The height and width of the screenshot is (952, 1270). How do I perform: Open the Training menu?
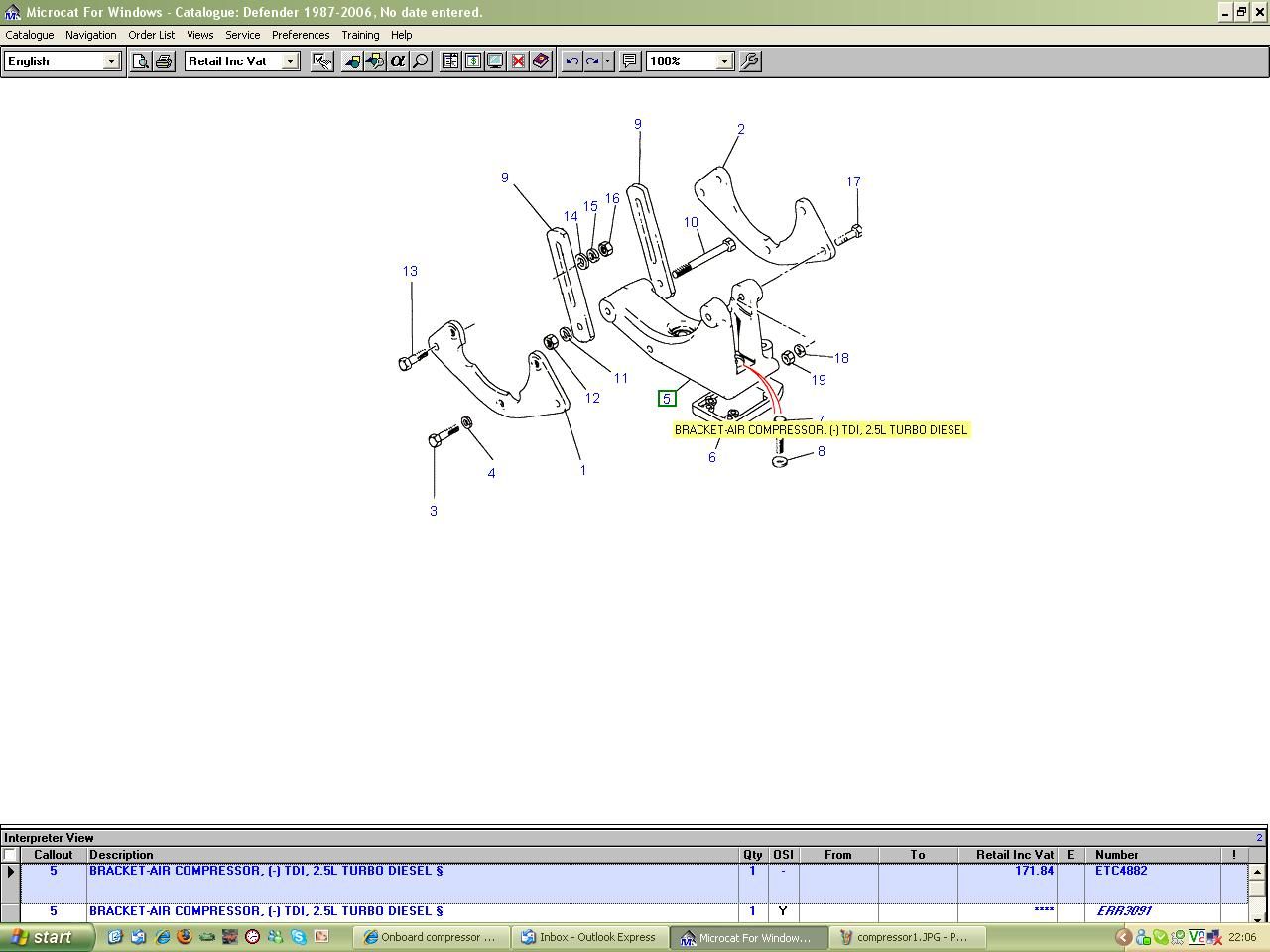point(360,35)
